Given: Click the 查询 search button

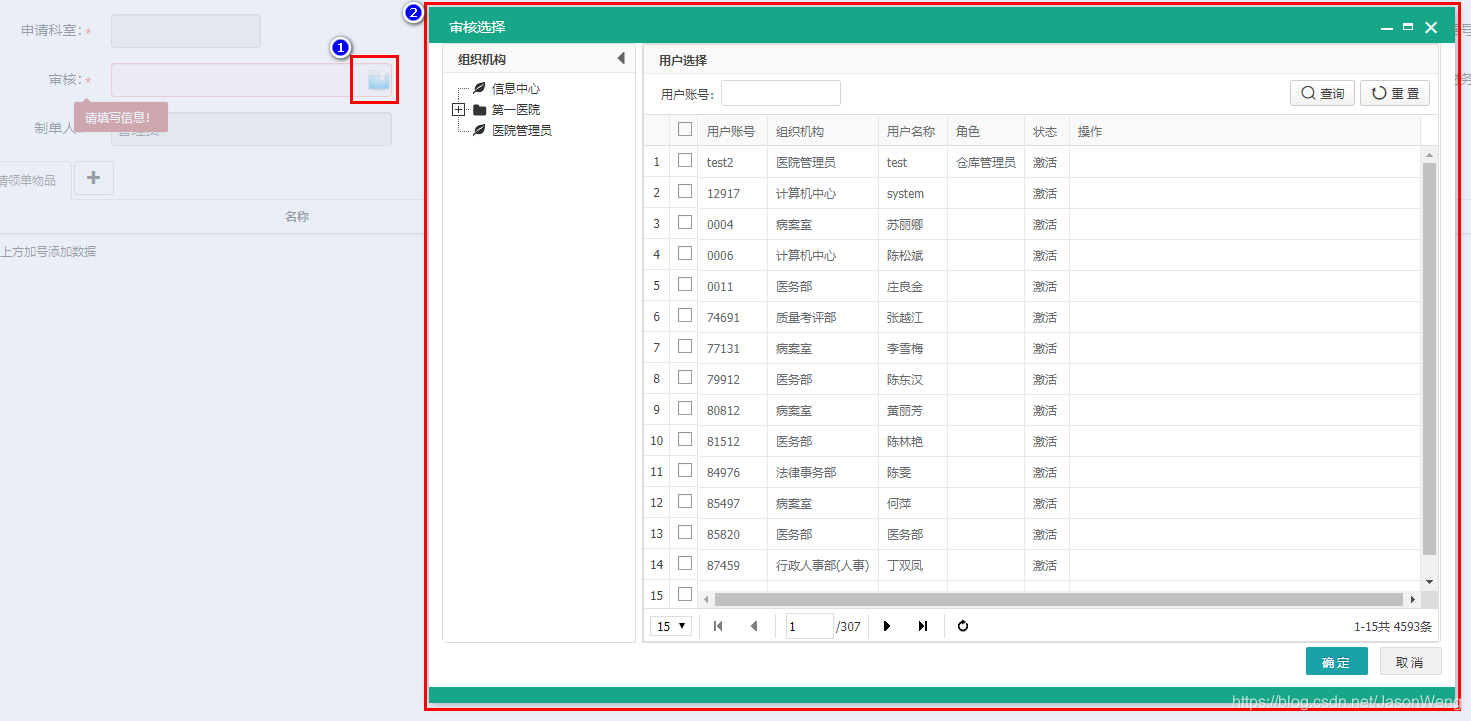Looking at the screenshot, I should click(x=1322, y=93).
